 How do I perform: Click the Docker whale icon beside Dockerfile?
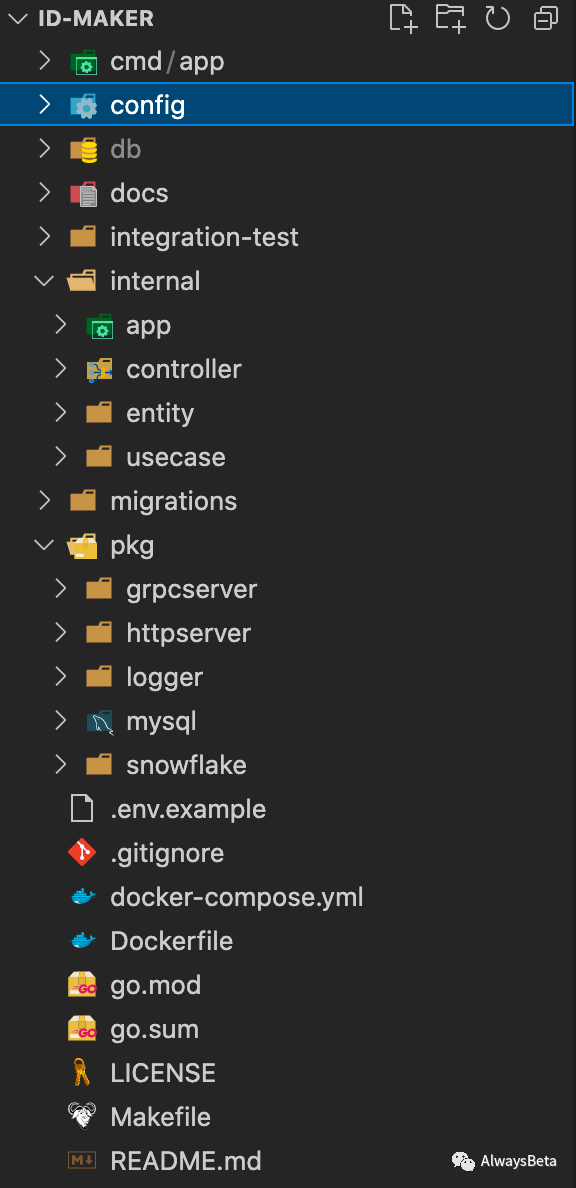point(83,941)
